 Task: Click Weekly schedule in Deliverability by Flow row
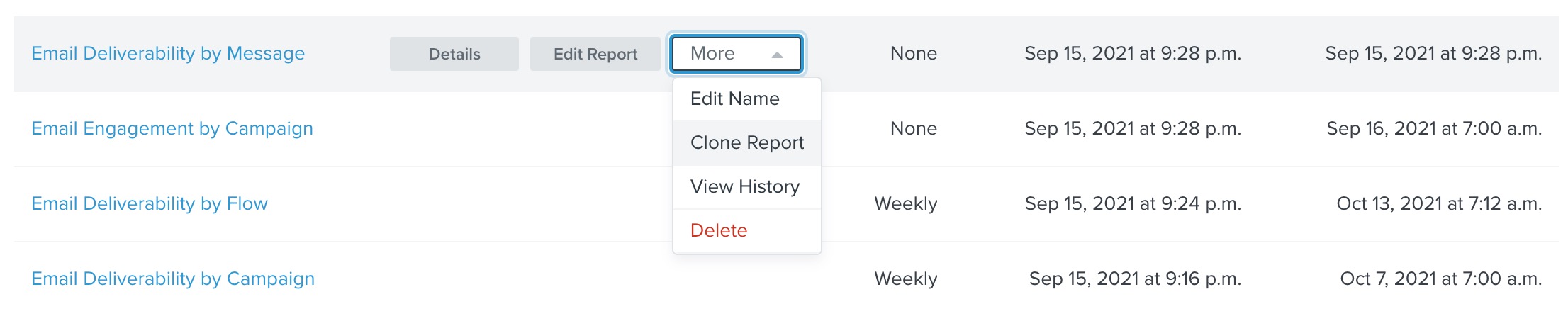(905, 204)
